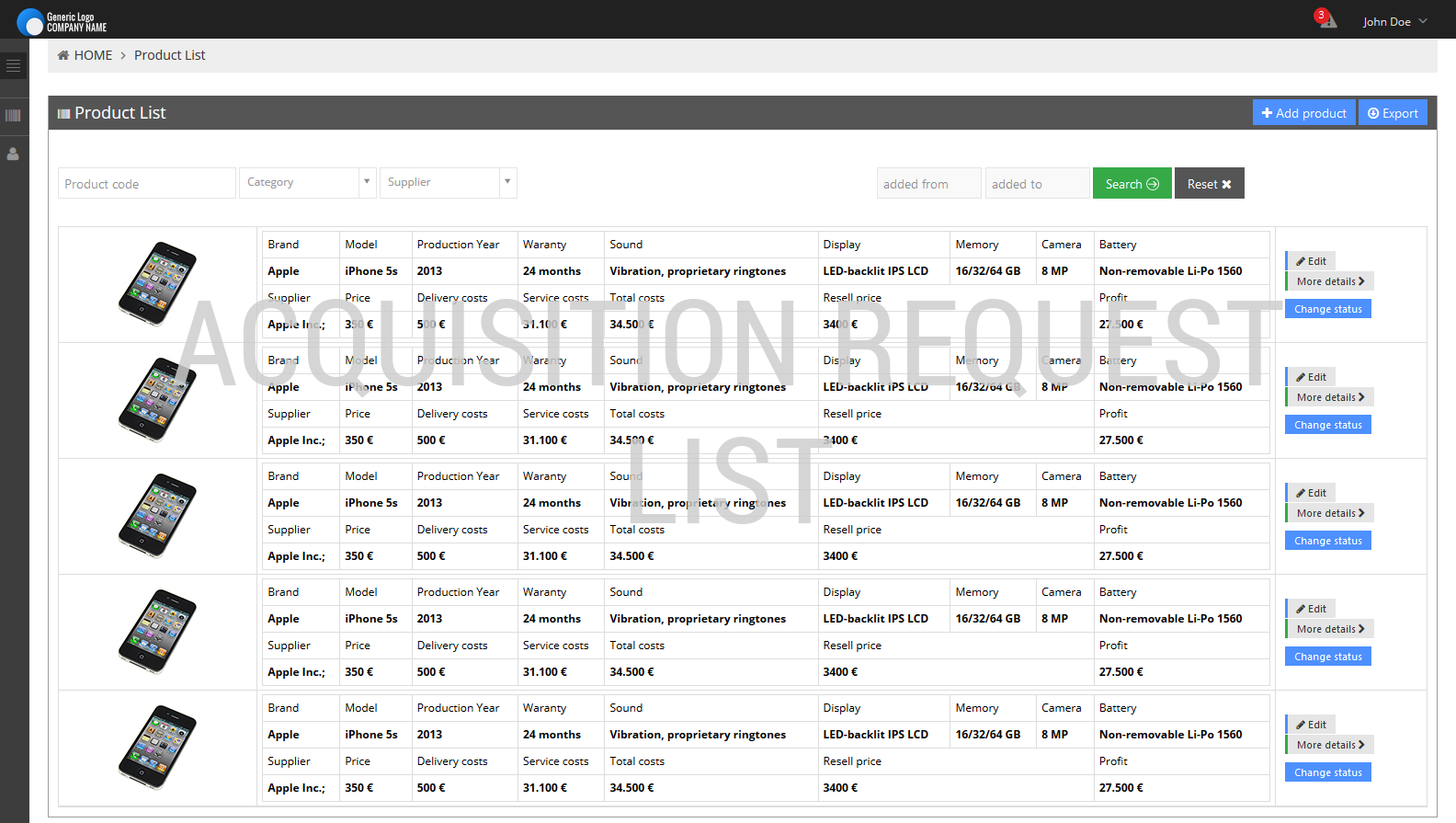Focus the added to date field
Image resolution: width=1456 pixels, height=823 pixels.
click(x=1037, y=183)
